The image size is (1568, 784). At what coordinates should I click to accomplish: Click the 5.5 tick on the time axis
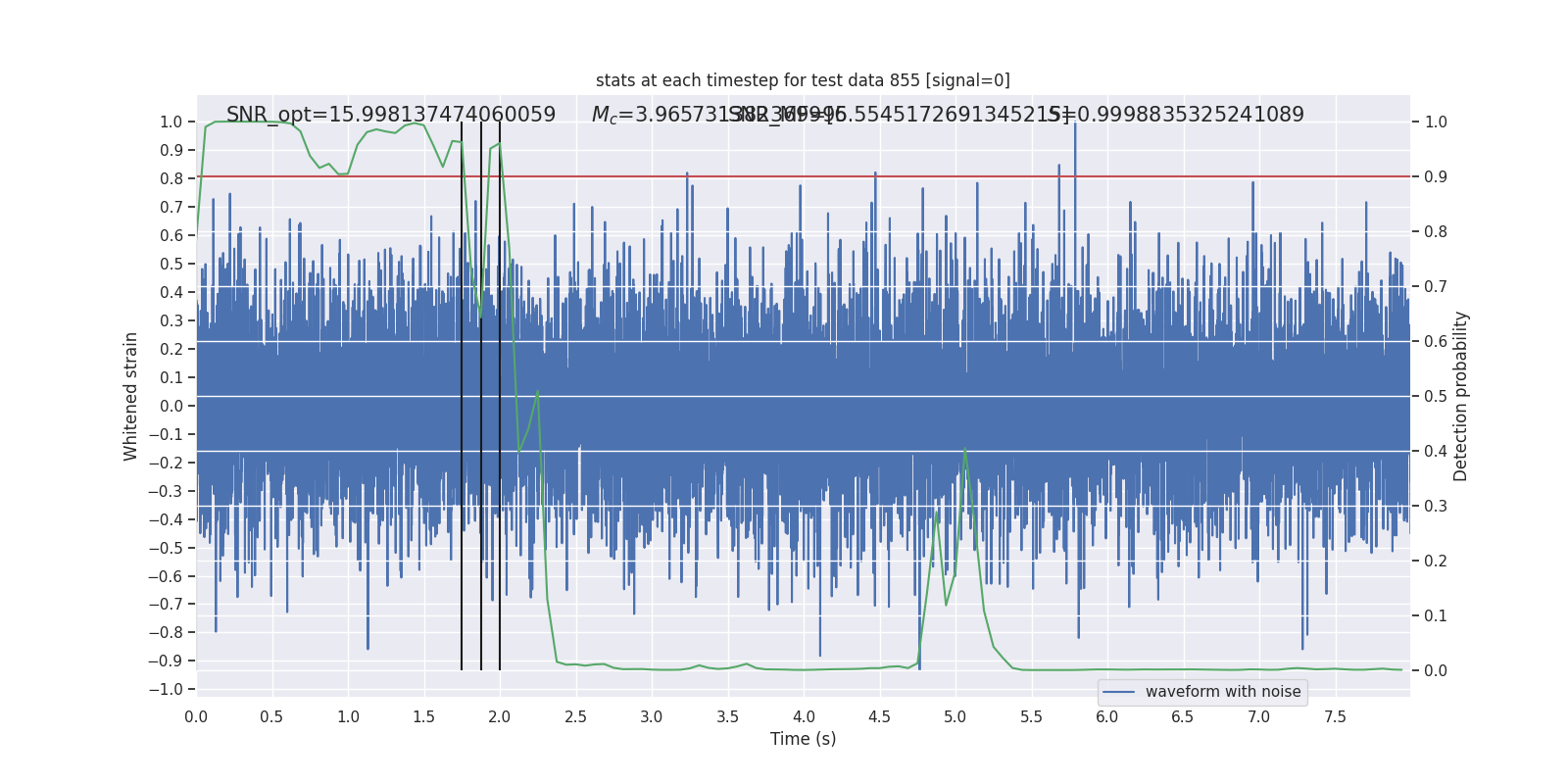(1032, 716)
